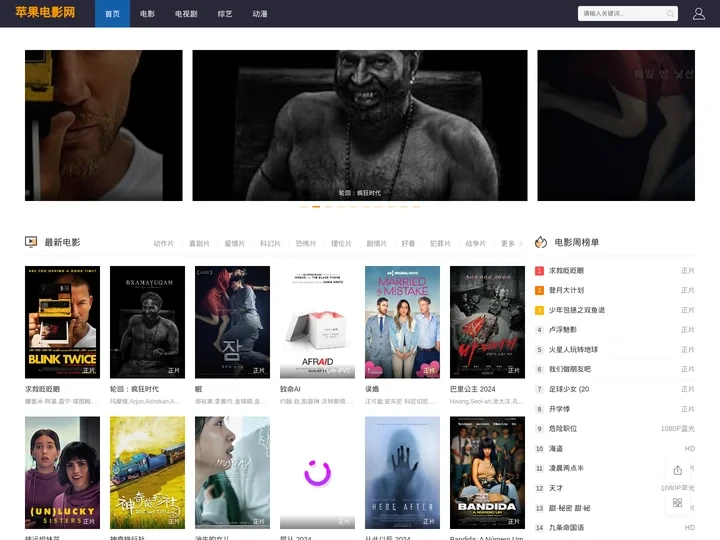Open rank 8 开学悸 entry
Viewport: 720px width, 540px height.
615,409
